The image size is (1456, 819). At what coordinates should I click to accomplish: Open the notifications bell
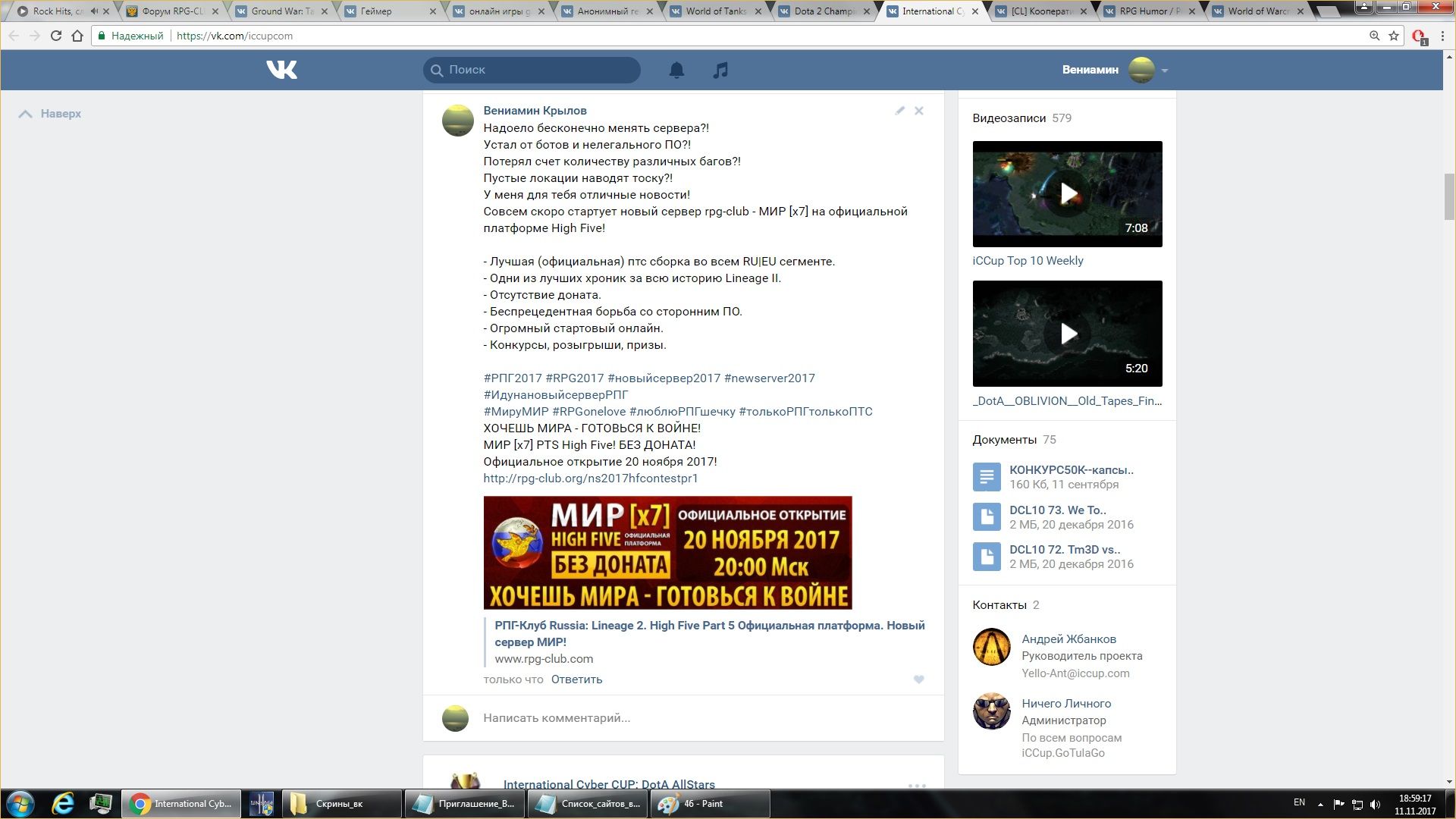click(676, 70)
